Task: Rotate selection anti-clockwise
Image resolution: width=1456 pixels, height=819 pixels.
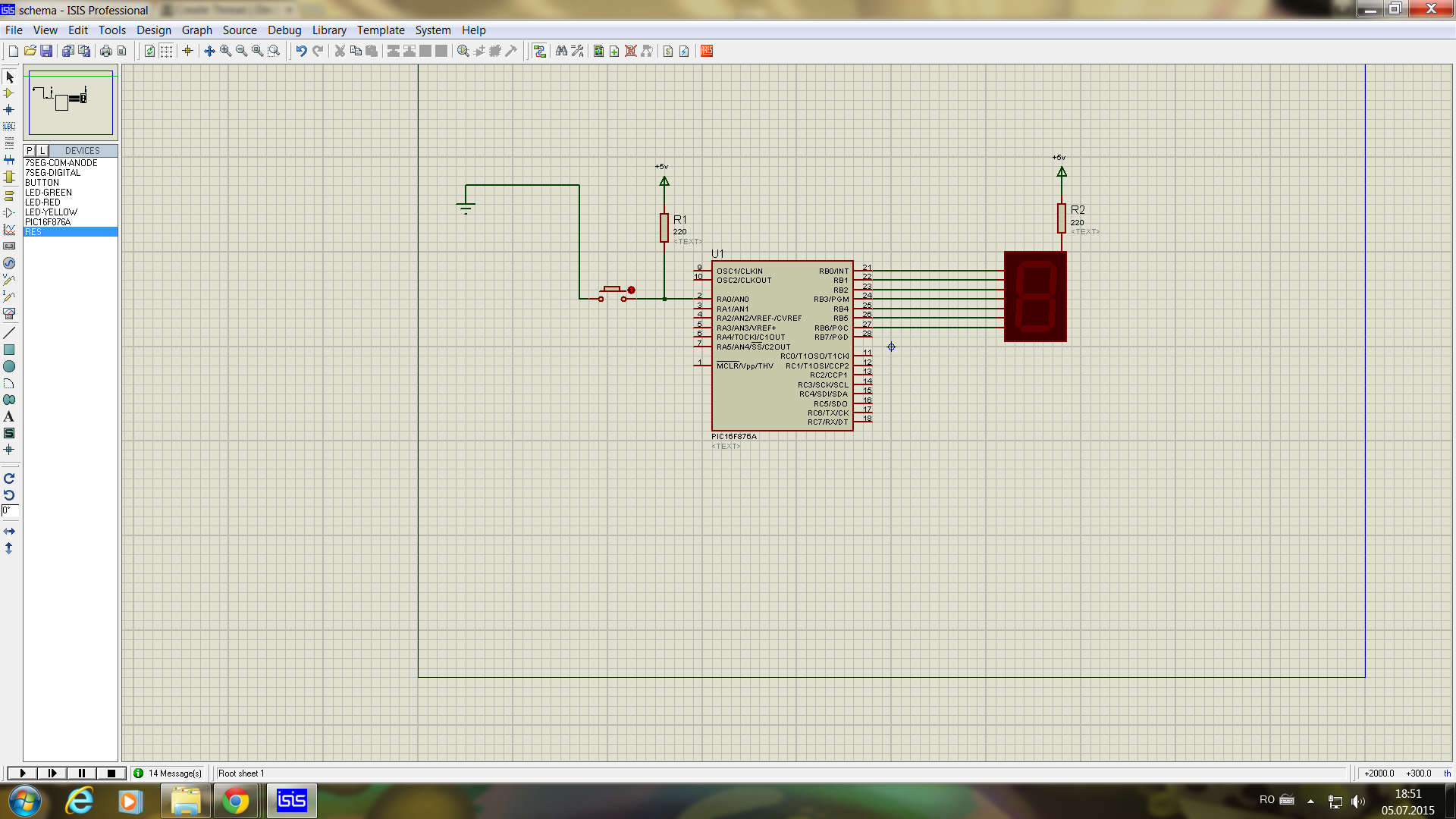Action: pos(9,495)
